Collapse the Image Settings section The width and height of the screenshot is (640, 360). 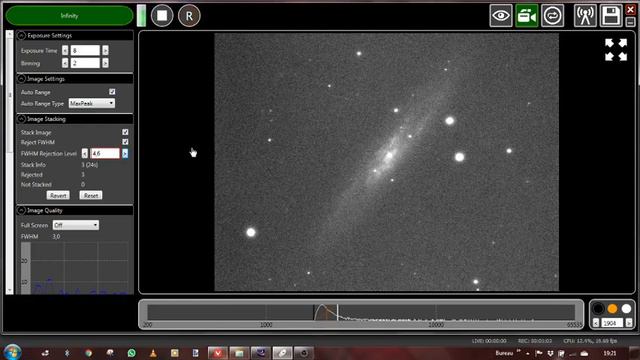22,79
